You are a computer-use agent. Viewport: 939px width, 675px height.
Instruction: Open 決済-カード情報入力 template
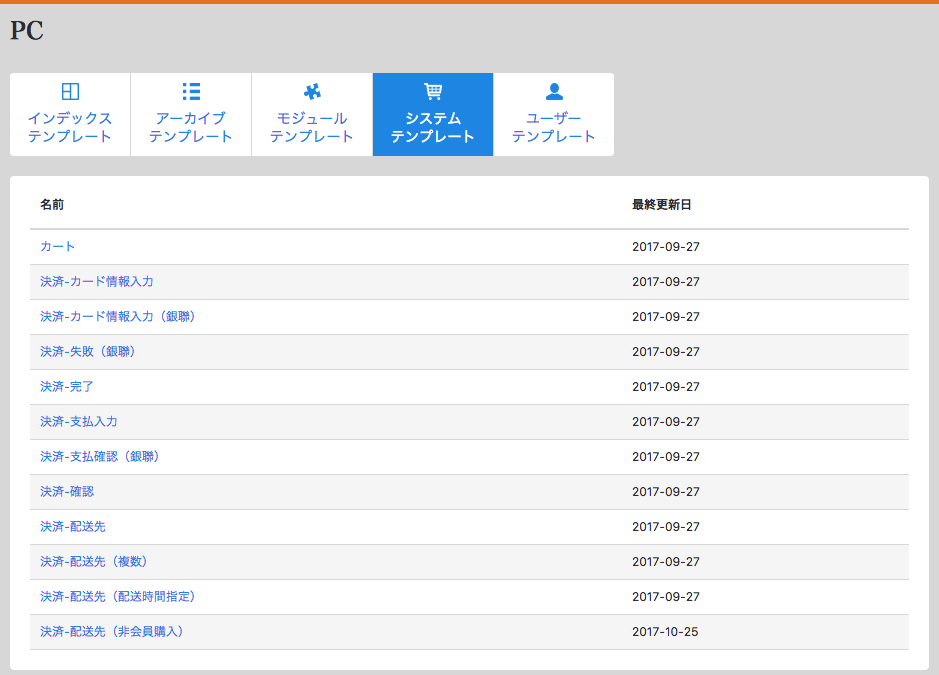pyautogui.click(x=97, y=282)
